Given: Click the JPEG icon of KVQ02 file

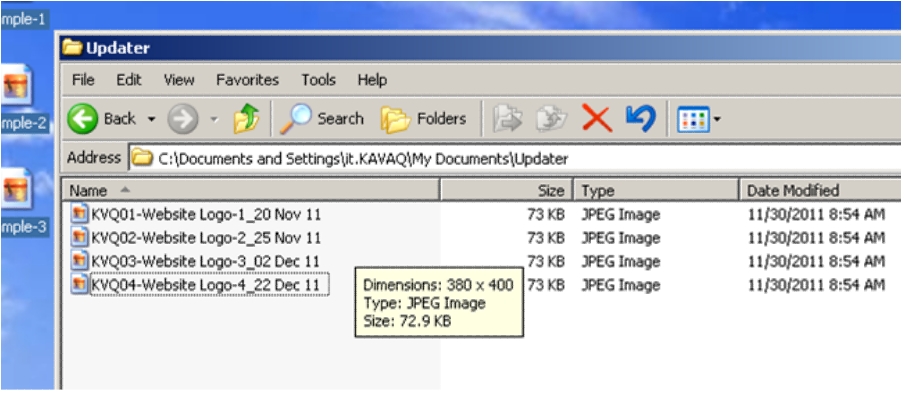Looking at the screenshot, I should (x=80, y=237).
